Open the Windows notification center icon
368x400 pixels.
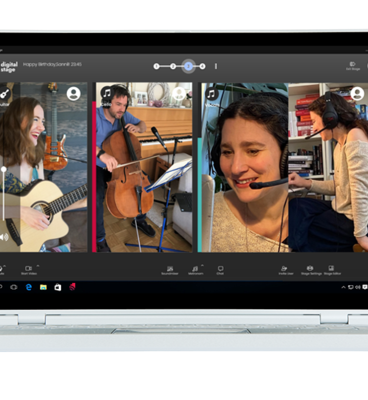tap(365, 287)
